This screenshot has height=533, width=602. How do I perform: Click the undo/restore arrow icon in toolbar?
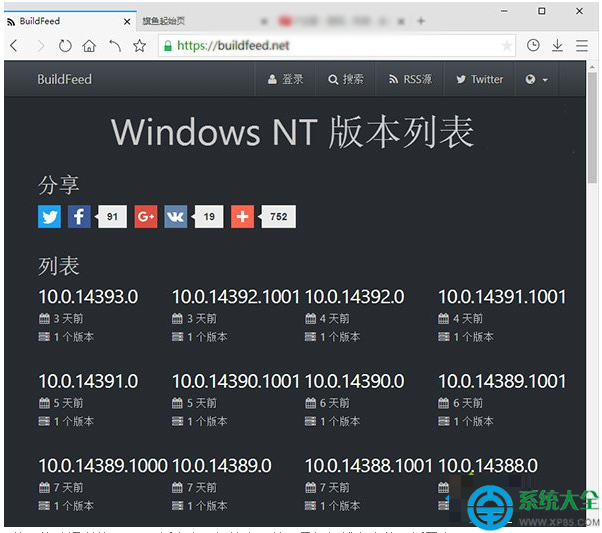pyautogui.click(x=115, y=46)
